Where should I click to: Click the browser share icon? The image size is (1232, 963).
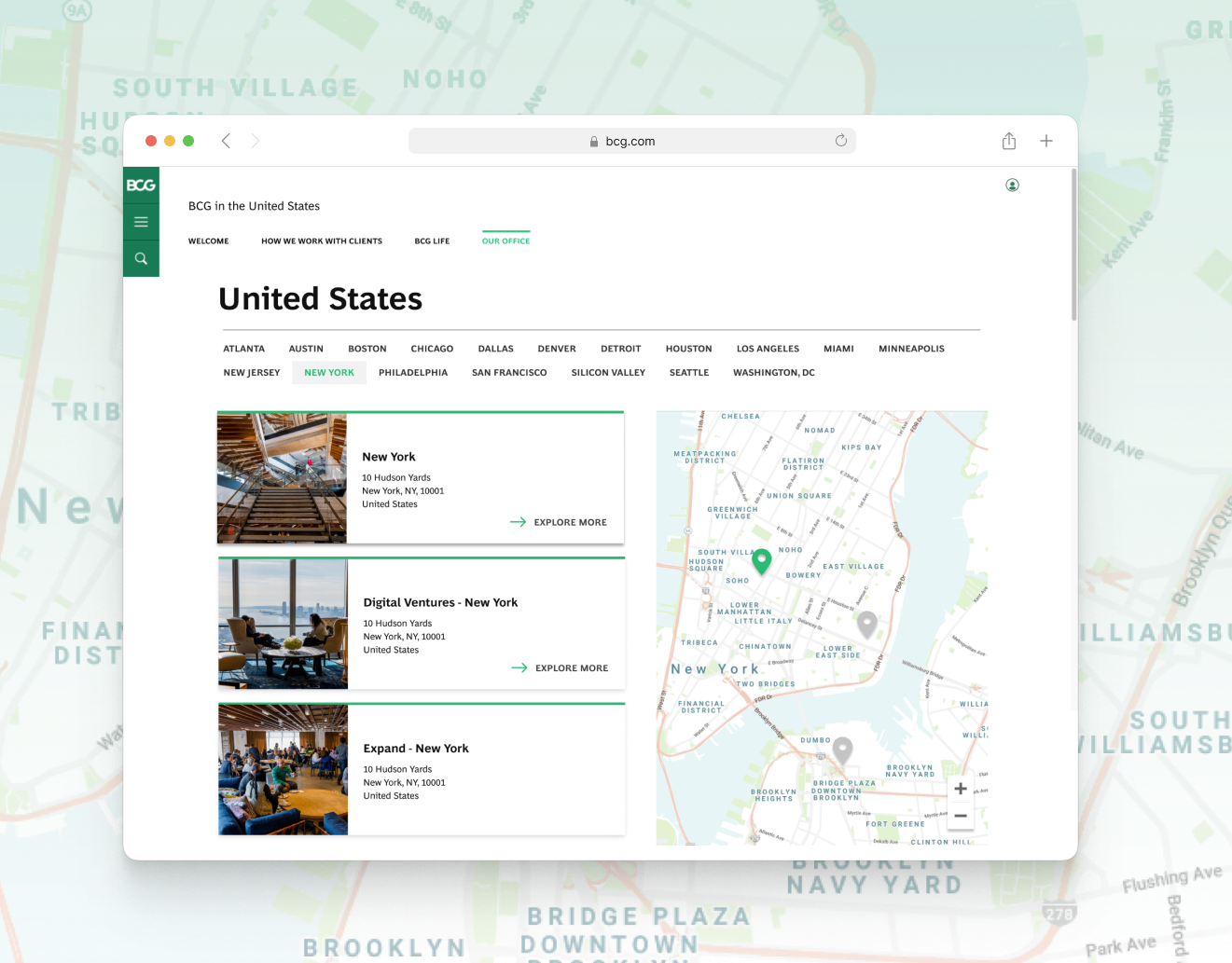point(1009,141)
